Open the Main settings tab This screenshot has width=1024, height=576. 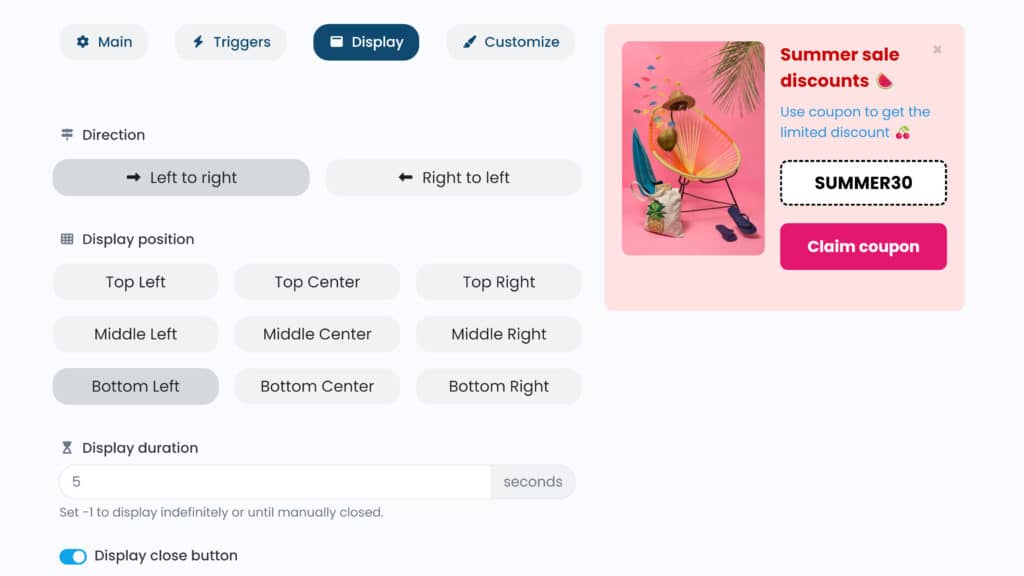click(103, 42)
